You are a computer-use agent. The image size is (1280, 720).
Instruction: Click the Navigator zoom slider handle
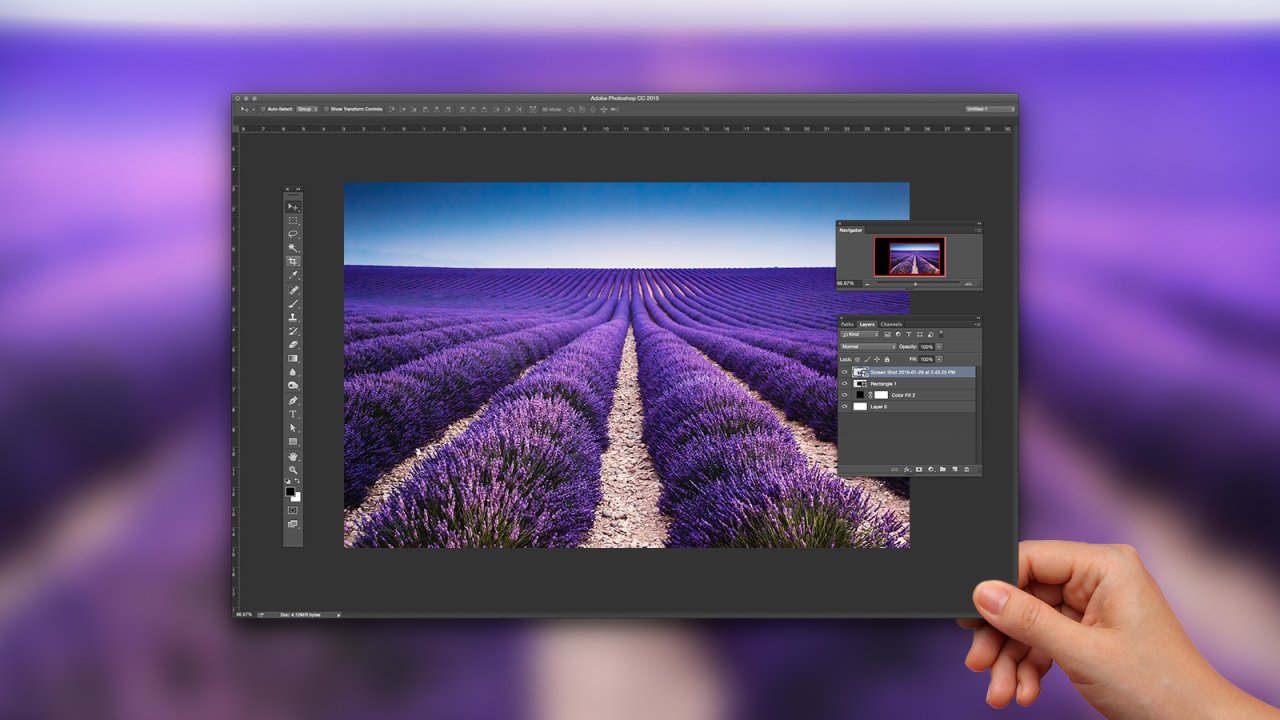pos(916,283)
